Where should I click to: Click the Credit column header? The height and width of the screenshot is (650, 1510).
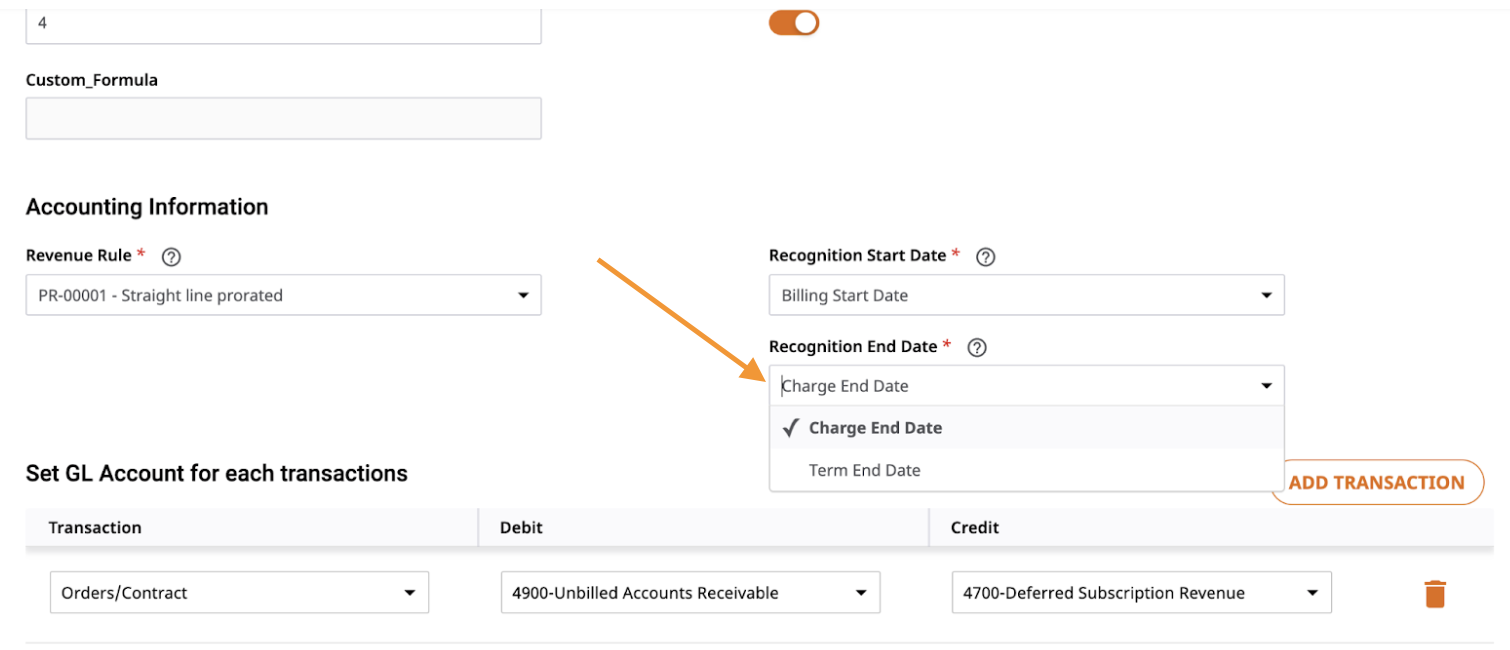pos(975,527)
